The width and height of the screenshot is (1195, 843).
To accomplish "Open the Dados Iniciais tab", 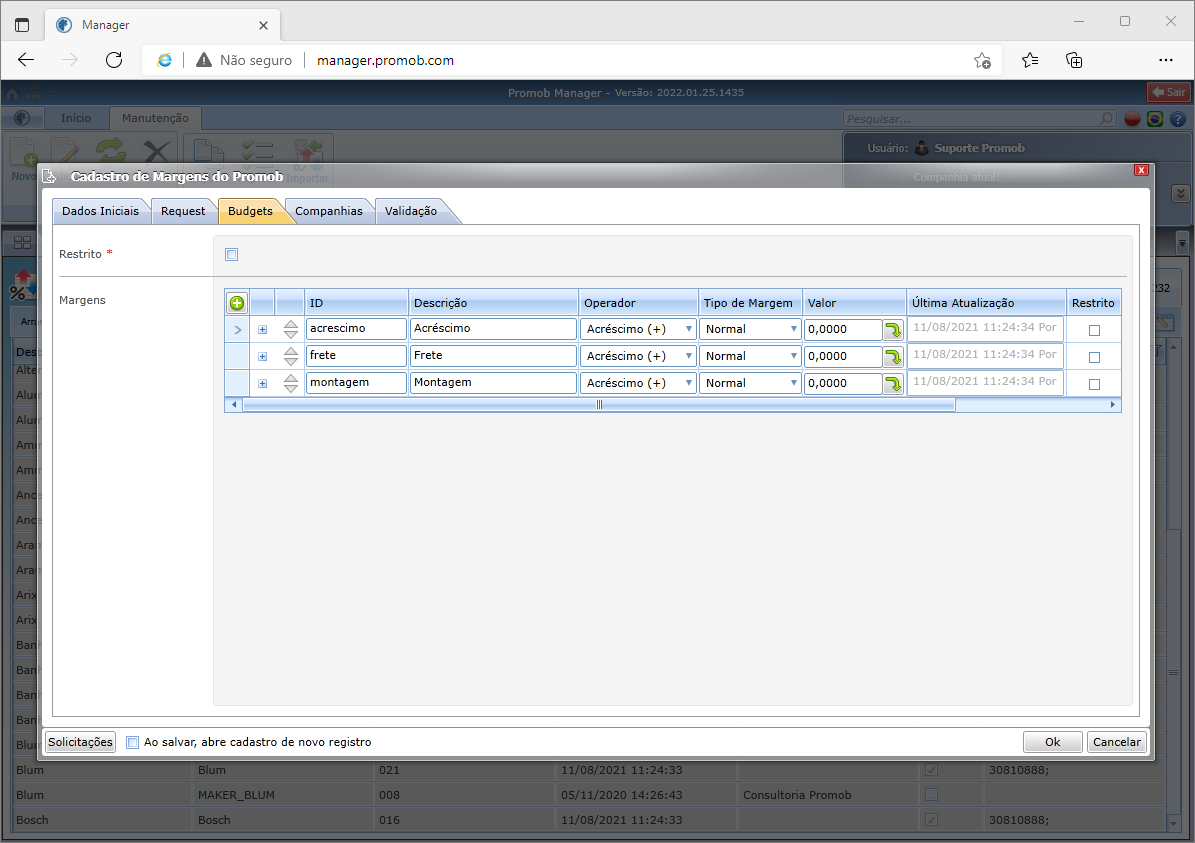I will point(101,211).
